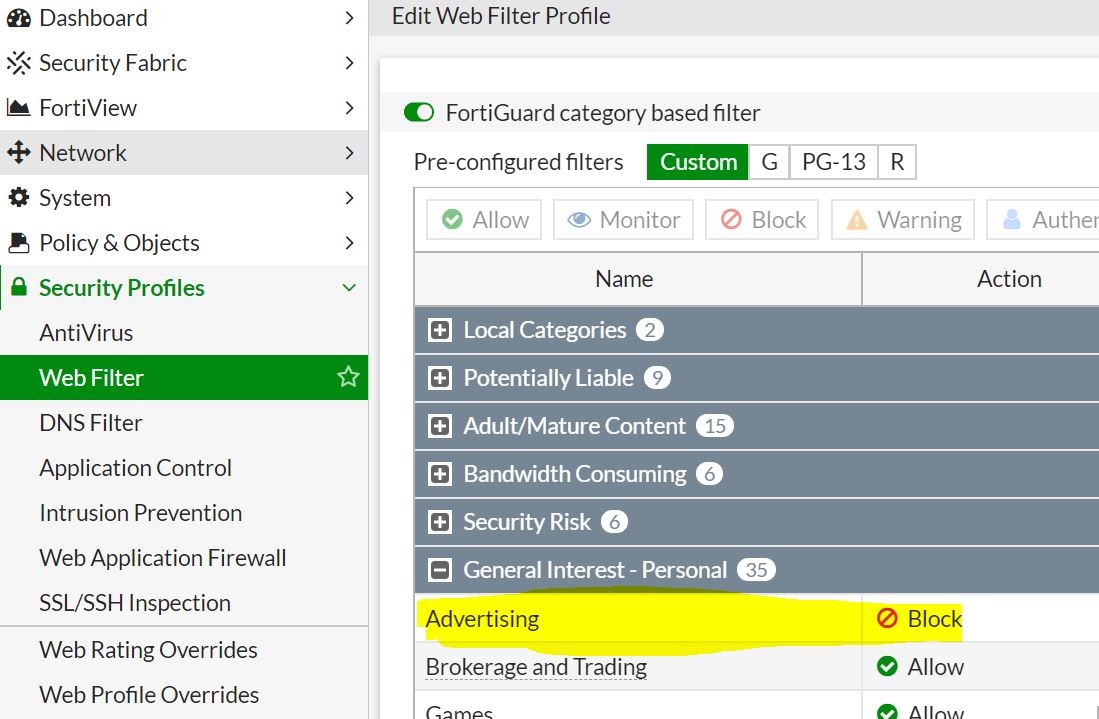Viewport: 1099px width, 719px height.
Task: Open the Web Rating Overrides item
Action: pyautogui.click(x=184, y=650)
